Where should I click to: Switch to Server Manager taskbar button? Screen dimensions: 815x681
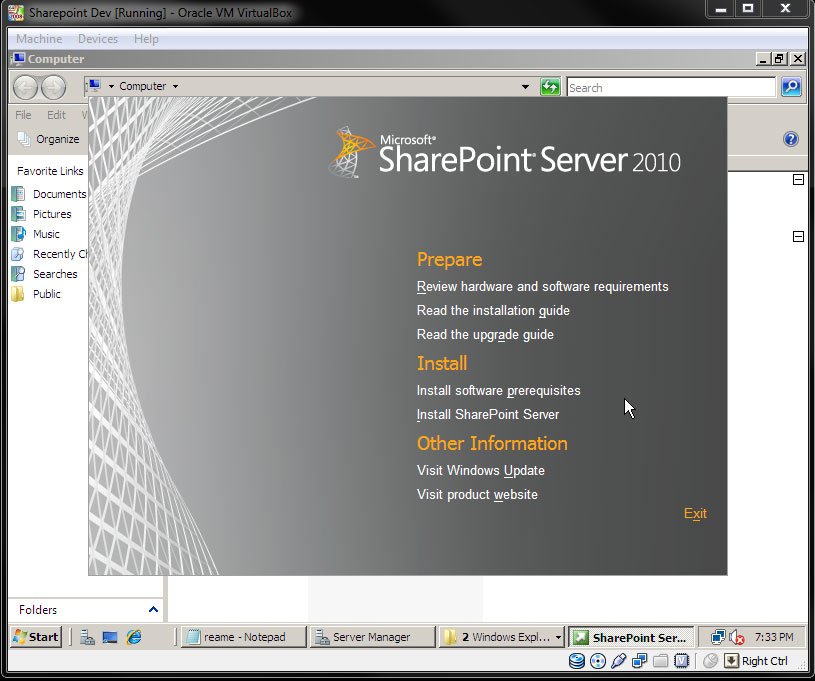[372, 637]
